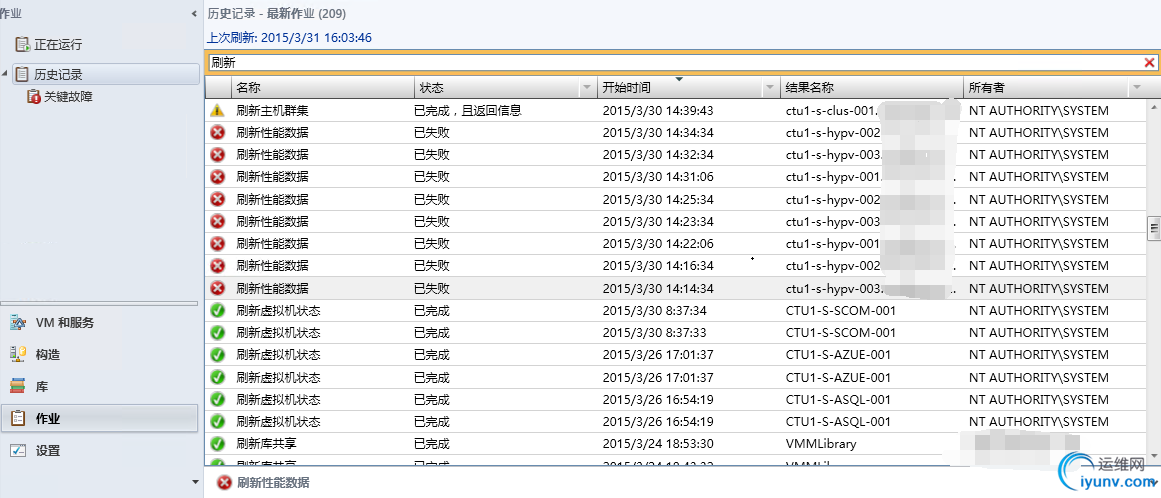
Task: Click warning icon on 刷新主机群集 job row
Action: click(x=217, y=111)
